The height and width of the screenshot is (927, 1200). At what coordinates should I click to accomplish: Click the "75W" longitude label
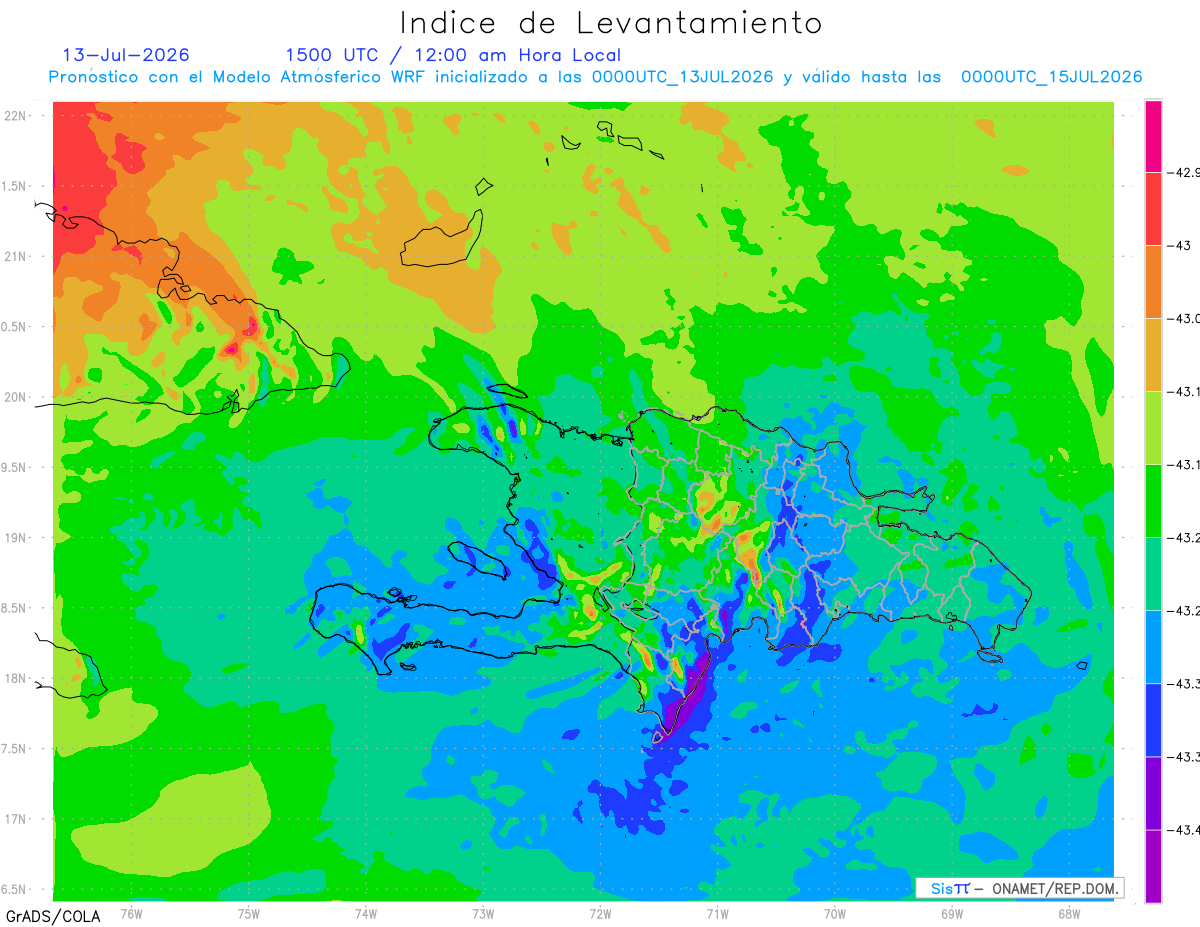click(x=249, y=913)
